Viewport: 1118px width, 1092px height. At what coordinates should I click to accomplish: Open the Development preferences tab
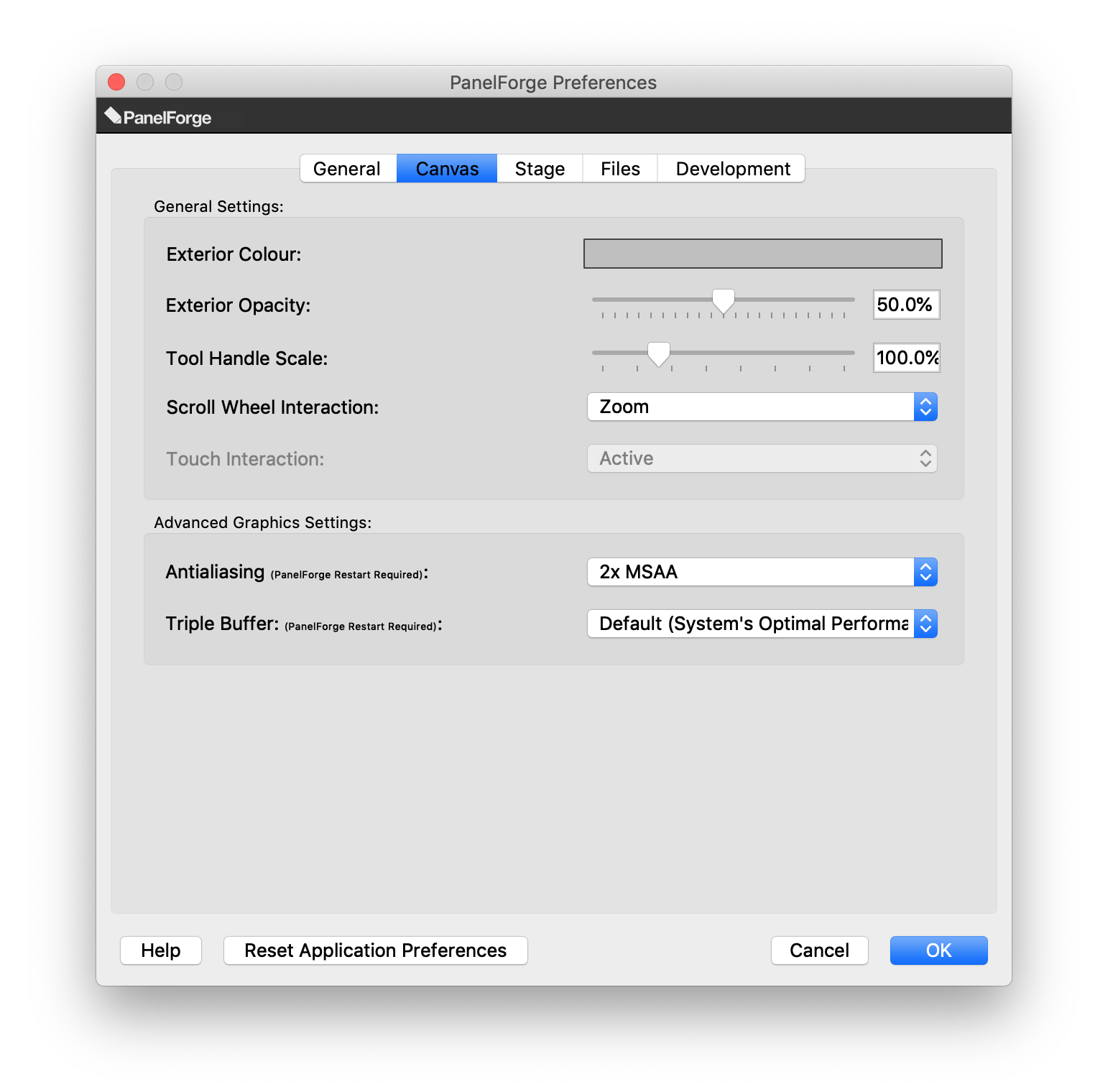click(732, 169)
